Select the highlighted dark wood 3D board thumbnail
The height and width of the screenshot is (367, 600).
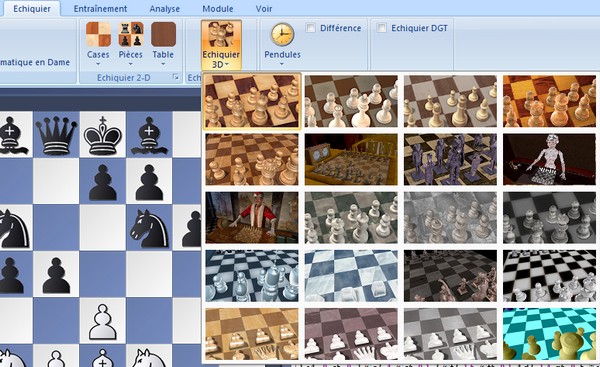click(x=252, y=101)
